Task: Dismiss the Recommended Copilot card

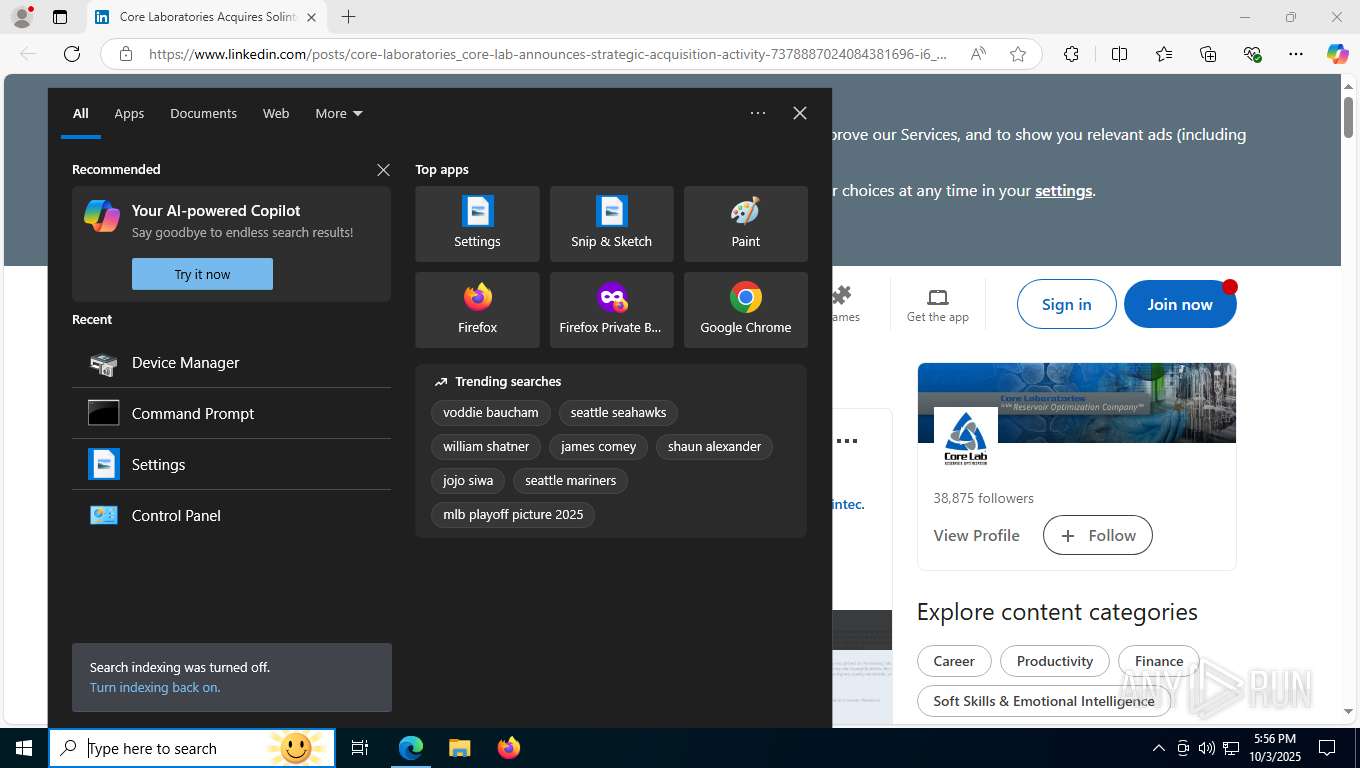Action: [x=383, y=170]
